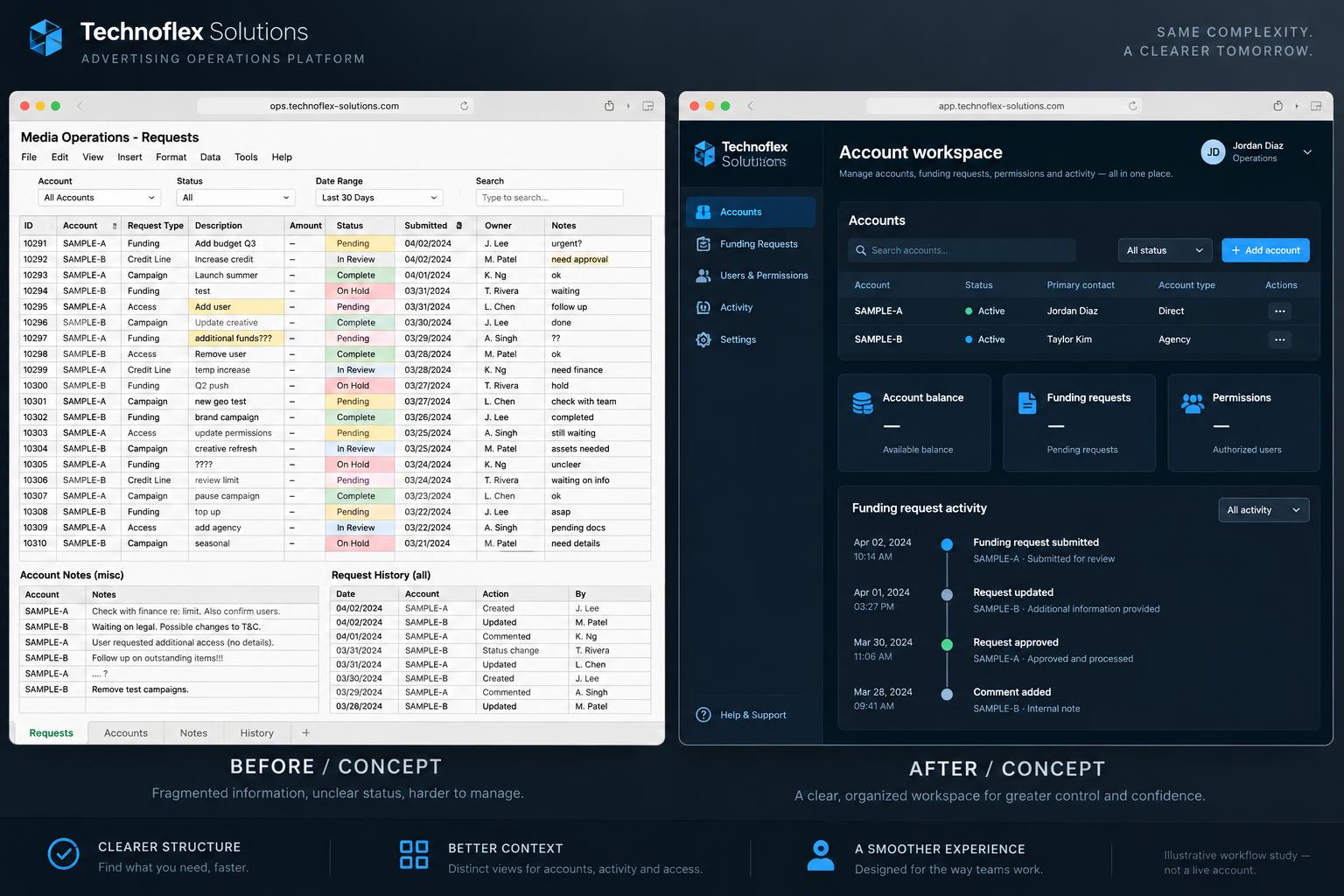Click tabs overview icon in Media Operations window
This screenshot has width=1344, height=896.
coord(648,106)
